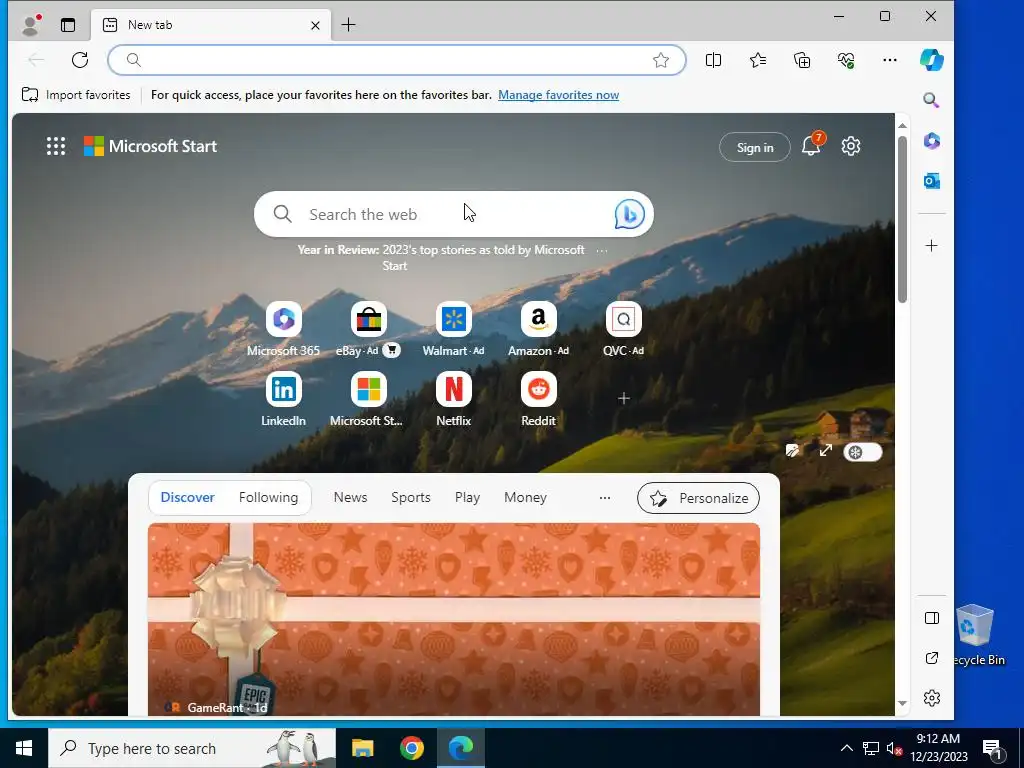Open the Favorites list icon
The height and width of the screenshot is (768, 1024).
tap(758, 60)
